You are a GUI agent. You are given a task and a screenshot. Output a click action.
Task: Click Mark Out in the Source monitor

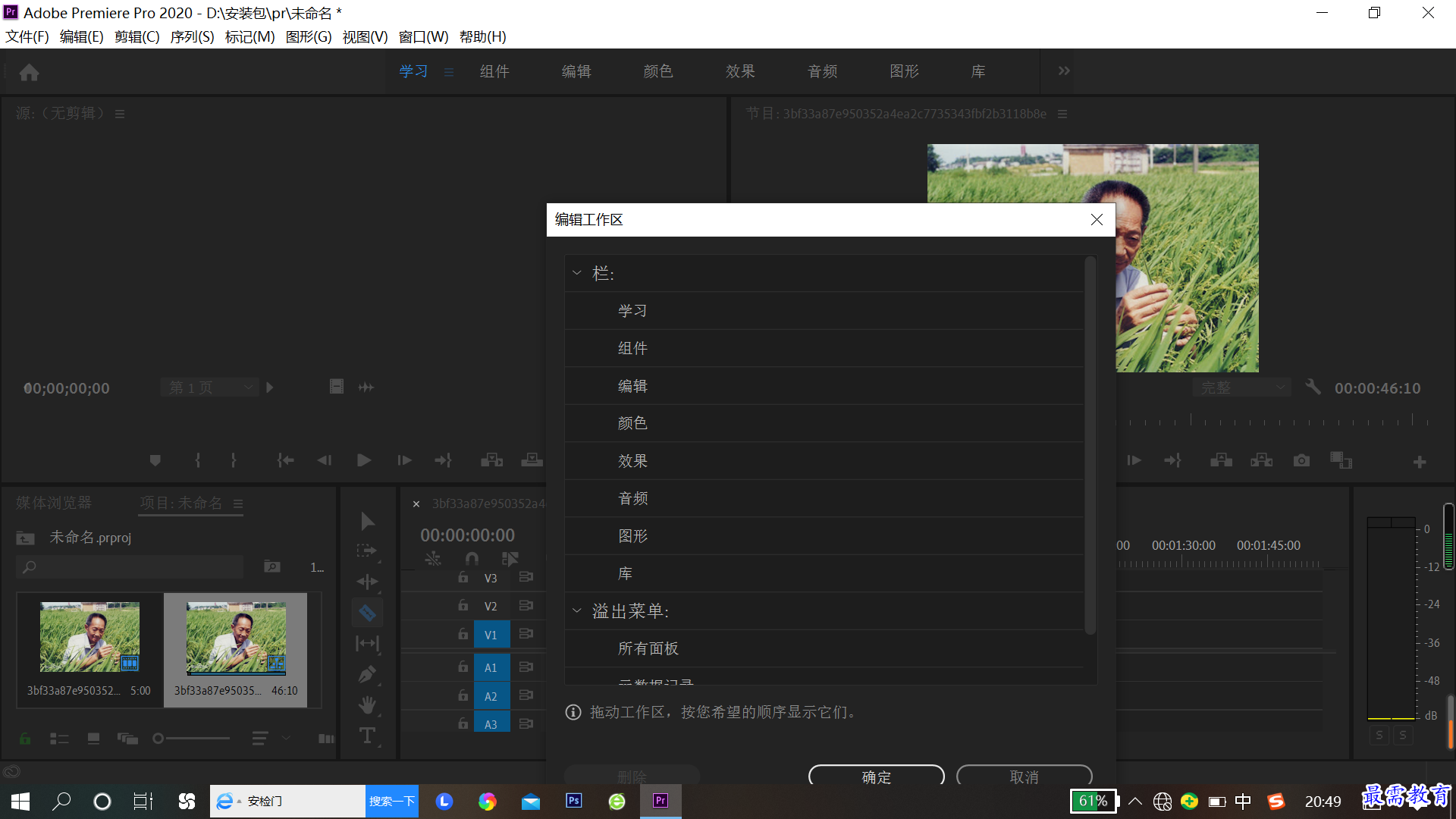234,460
